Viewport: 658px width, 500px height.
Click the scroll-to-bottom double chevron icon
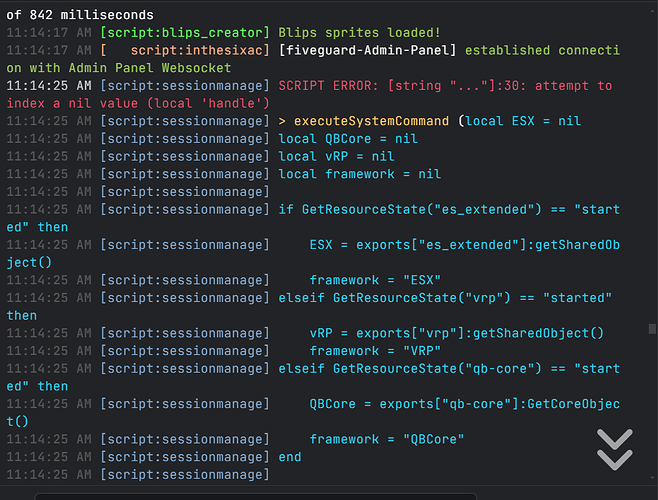point(614,449)
